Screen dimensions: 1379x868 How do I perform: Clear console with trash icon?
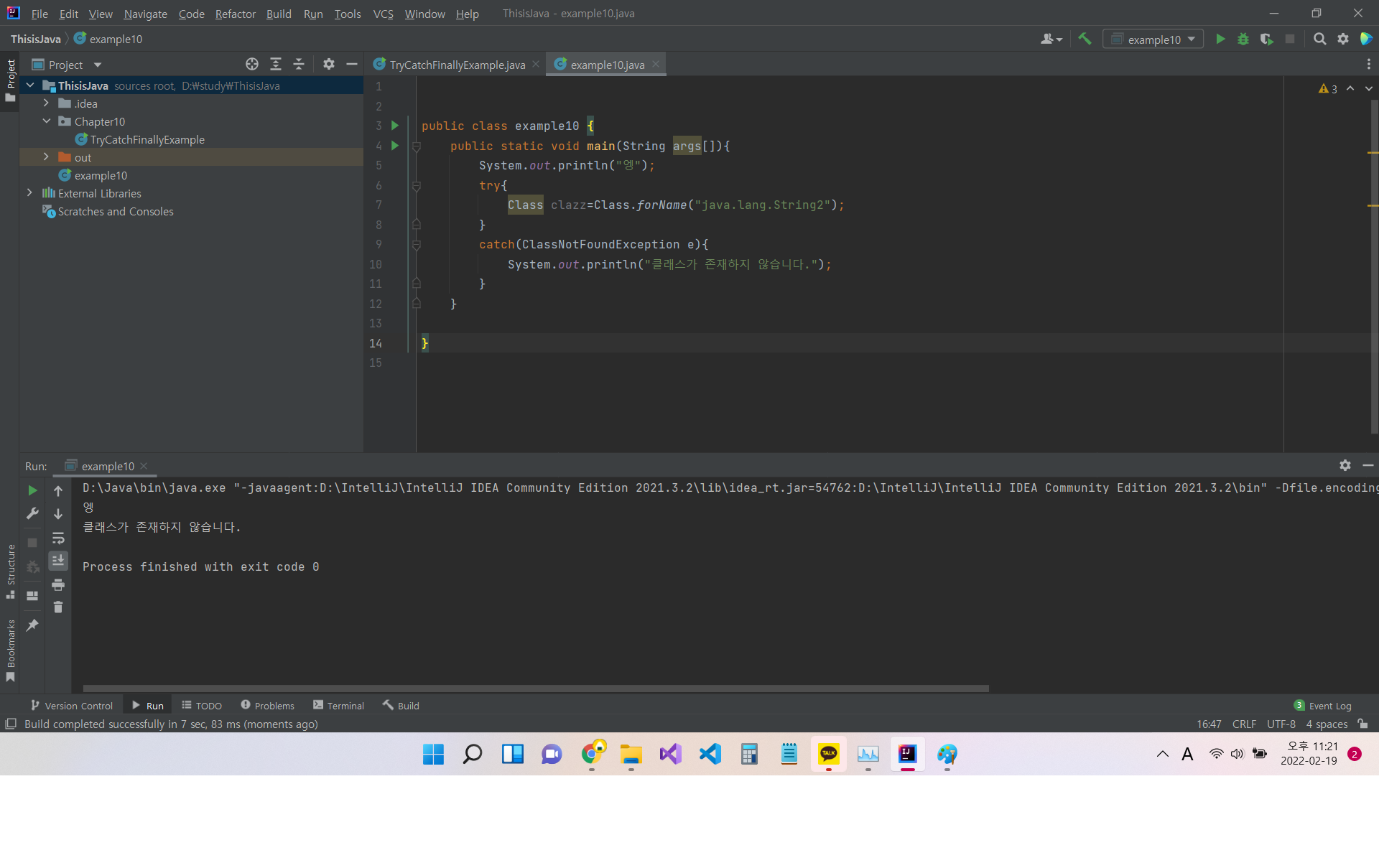pyautogui.click(x=58, y=607)
